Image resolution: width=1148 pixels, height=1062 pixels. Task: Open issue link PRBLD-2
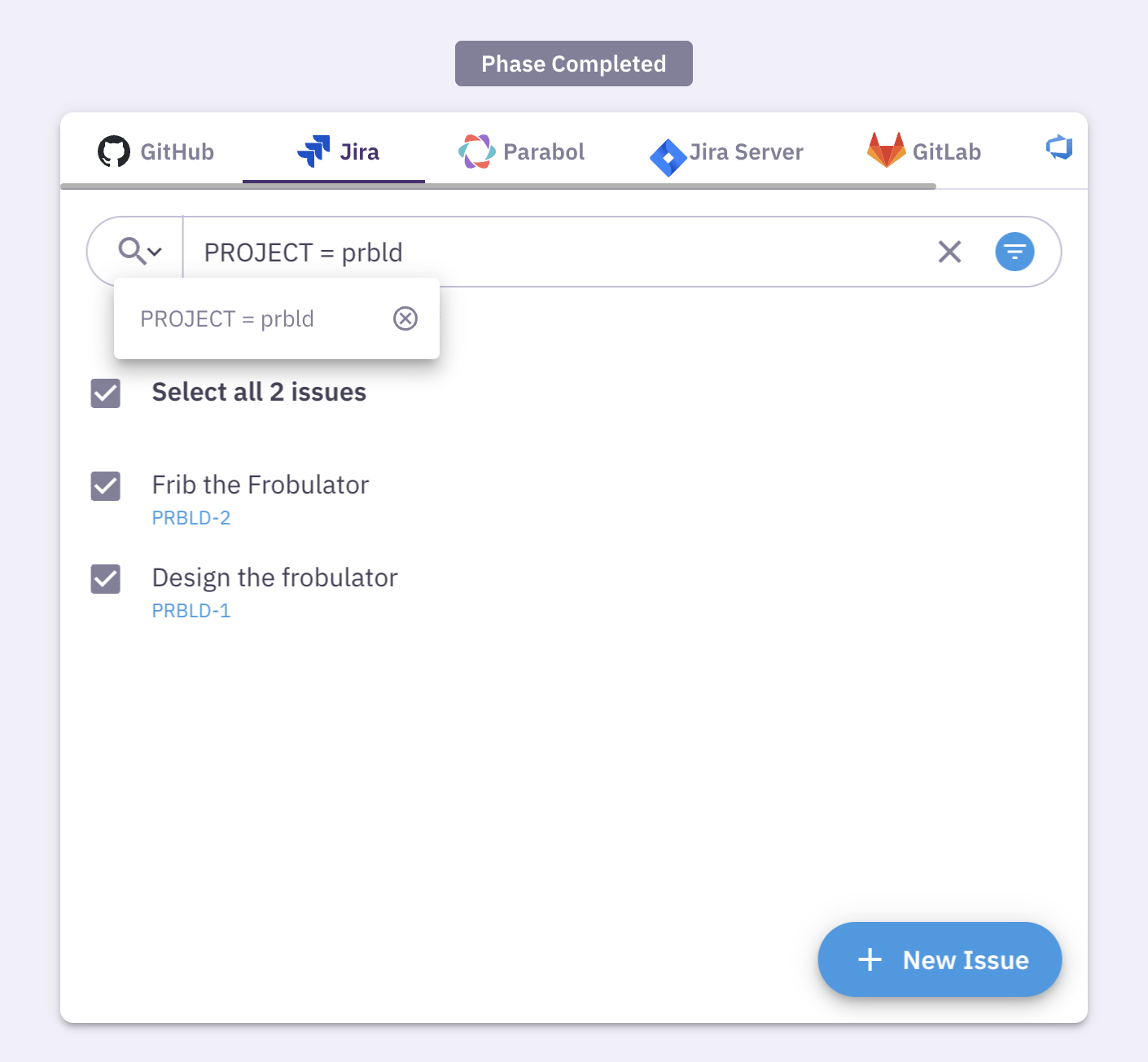tap(191, 517)
